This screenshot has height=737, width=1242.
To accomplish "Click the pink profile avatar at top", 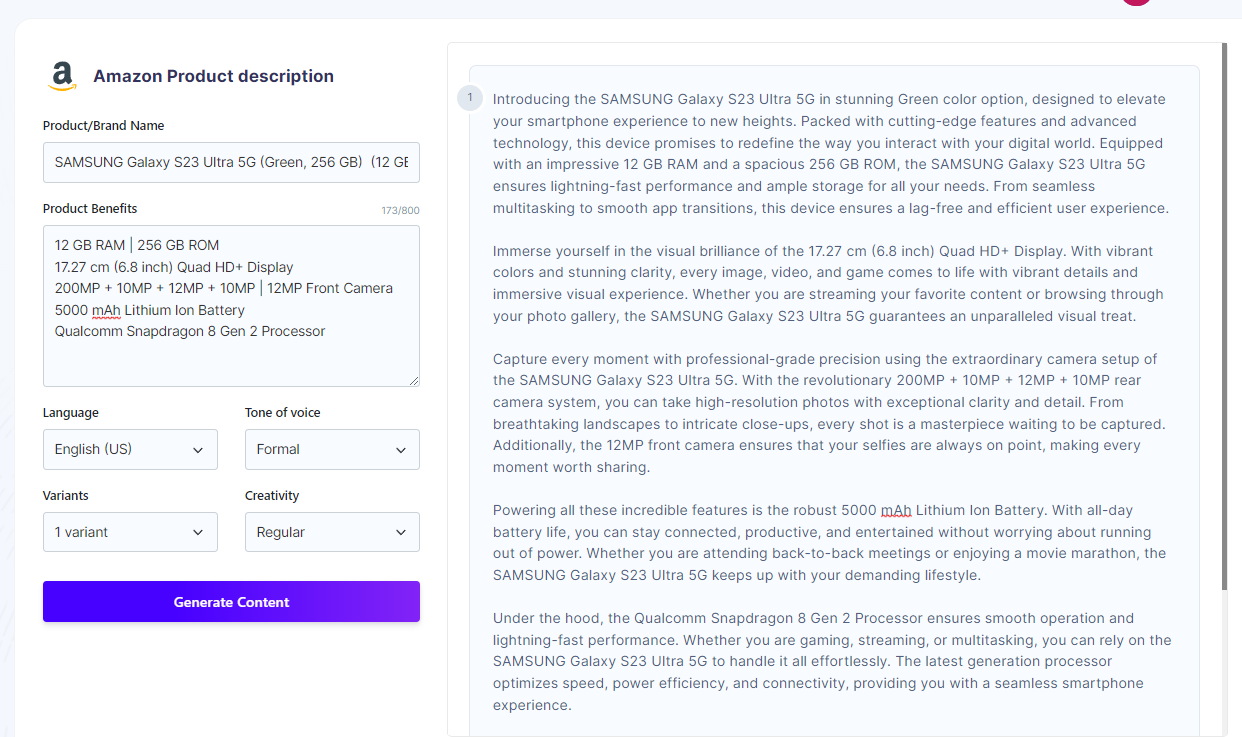I will coord(1136,3).
